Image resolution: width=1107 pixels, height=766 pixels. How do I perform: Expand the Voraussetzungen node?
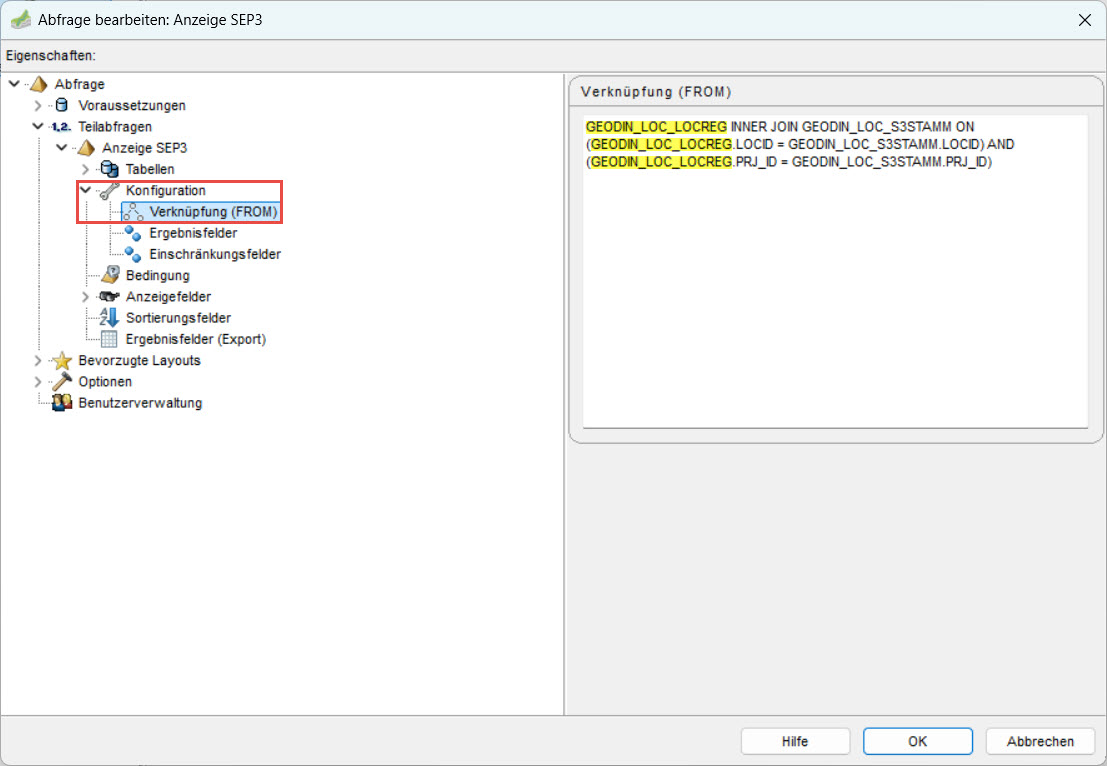click(x=38, y=105)
